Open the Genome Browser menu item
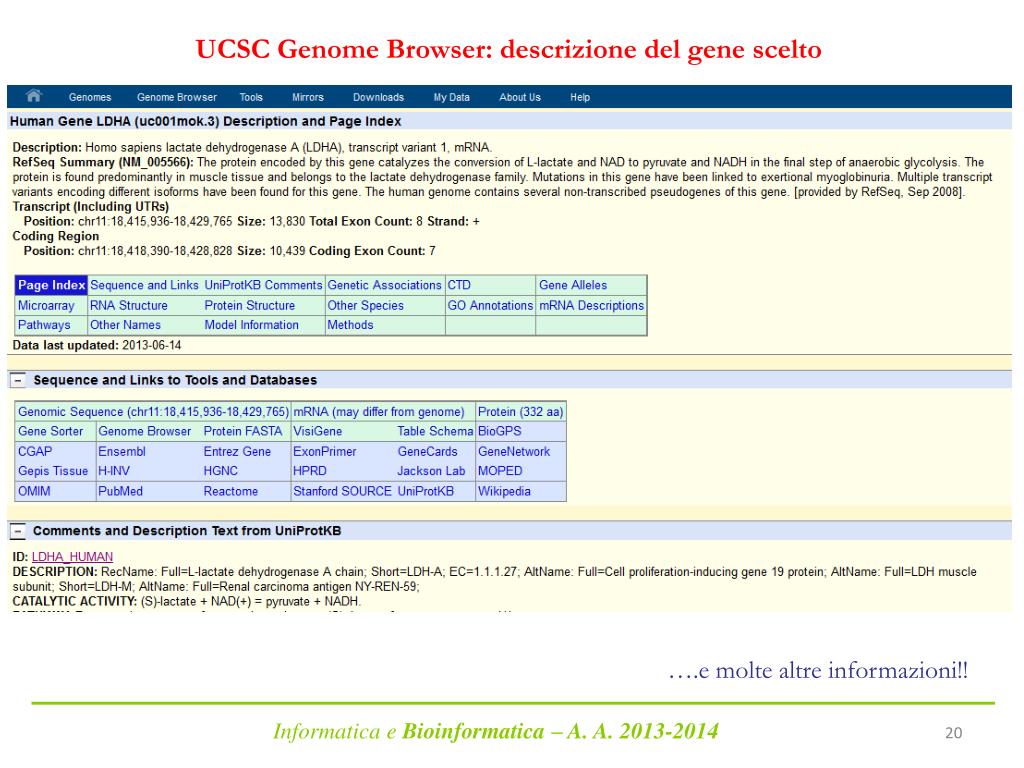The image size is (1024, 768). pos(177,97)
